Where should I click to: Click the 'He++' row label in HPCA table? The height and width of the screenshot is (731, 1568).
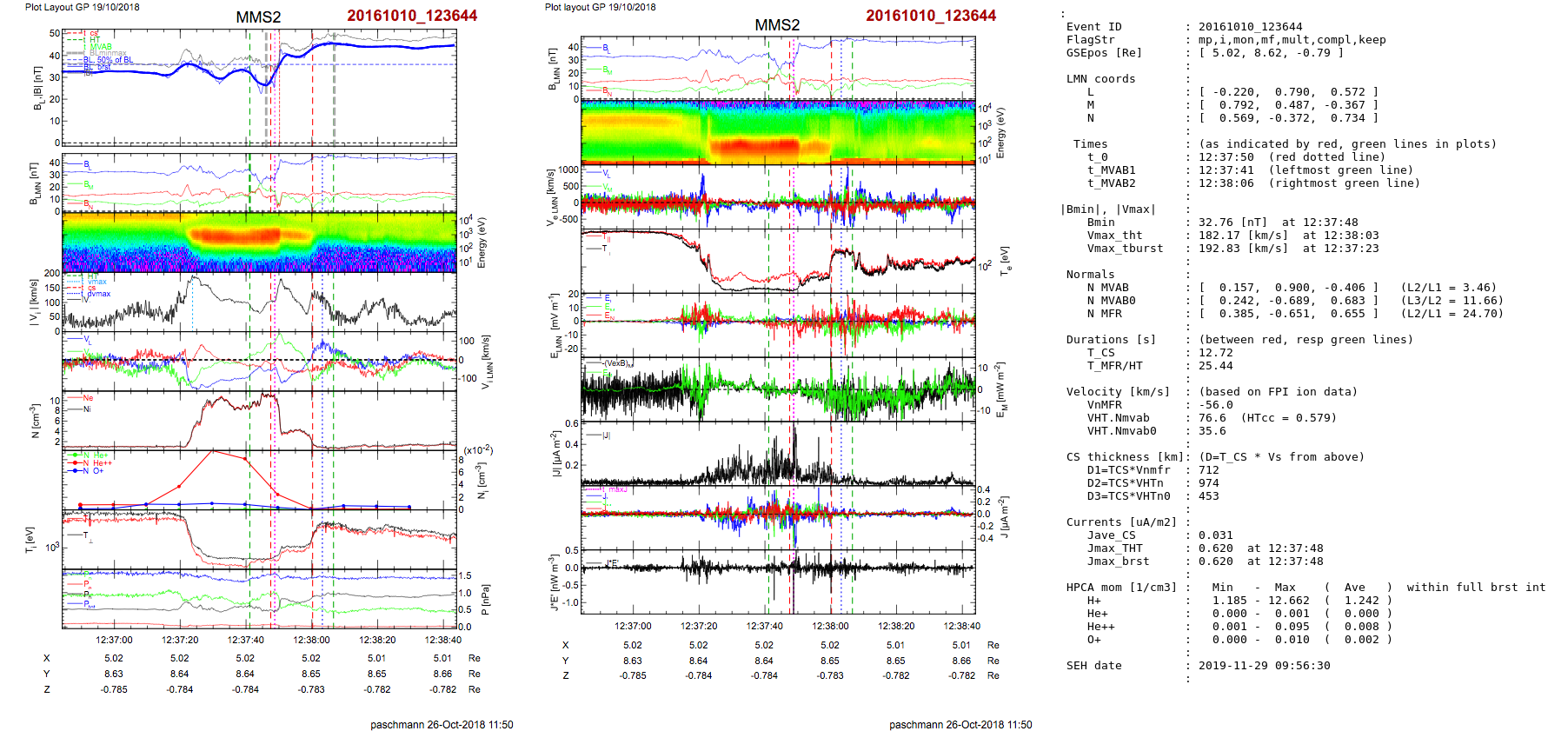coord(1100,627)
